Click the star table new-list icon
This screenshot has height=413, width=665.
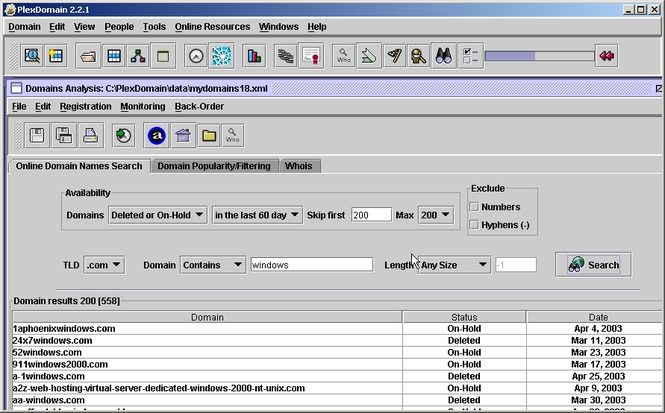(x=56, y=56)
